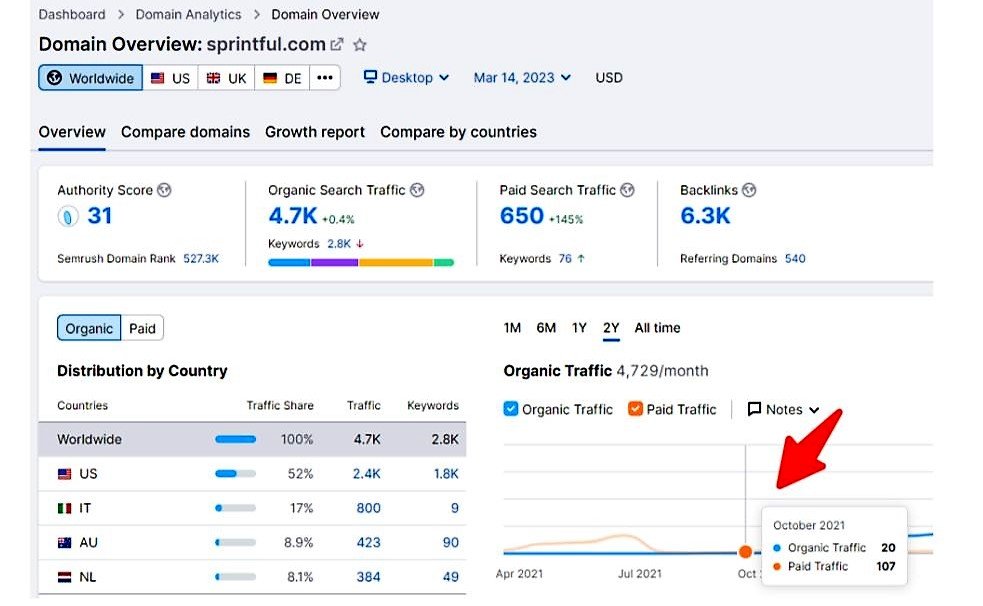Open Mar 14, 2023 date dropdown
Screen dimensions: 983x606
[522, 78]
